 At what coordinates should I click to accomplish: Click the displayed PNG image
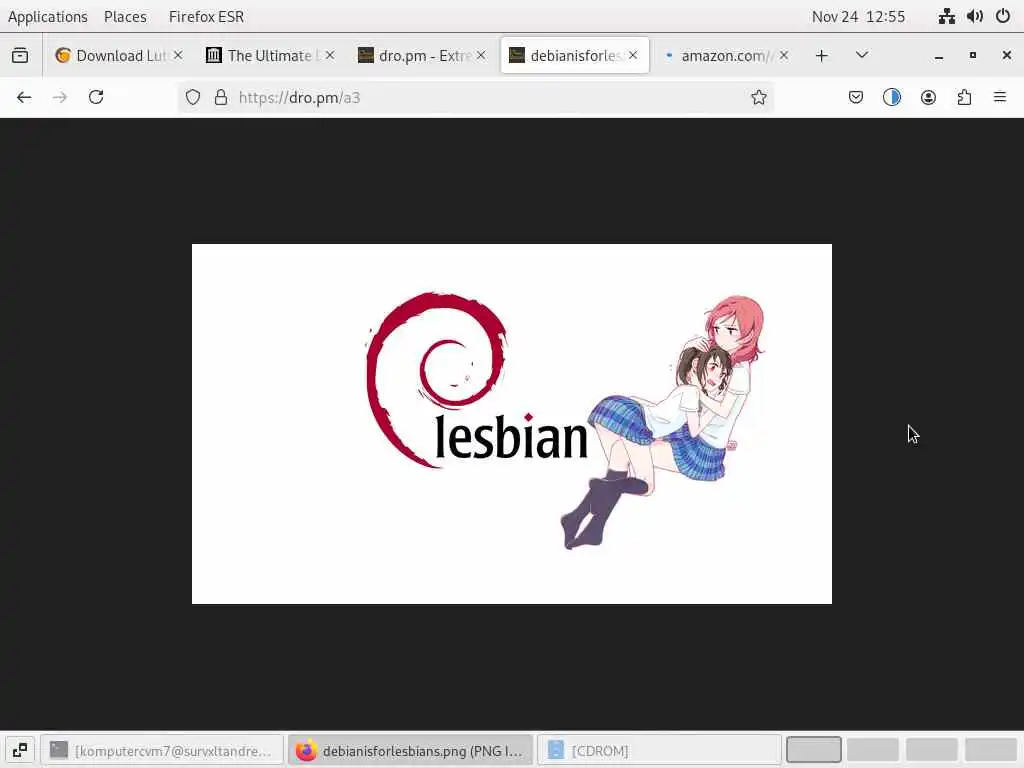tap(512, 424)
